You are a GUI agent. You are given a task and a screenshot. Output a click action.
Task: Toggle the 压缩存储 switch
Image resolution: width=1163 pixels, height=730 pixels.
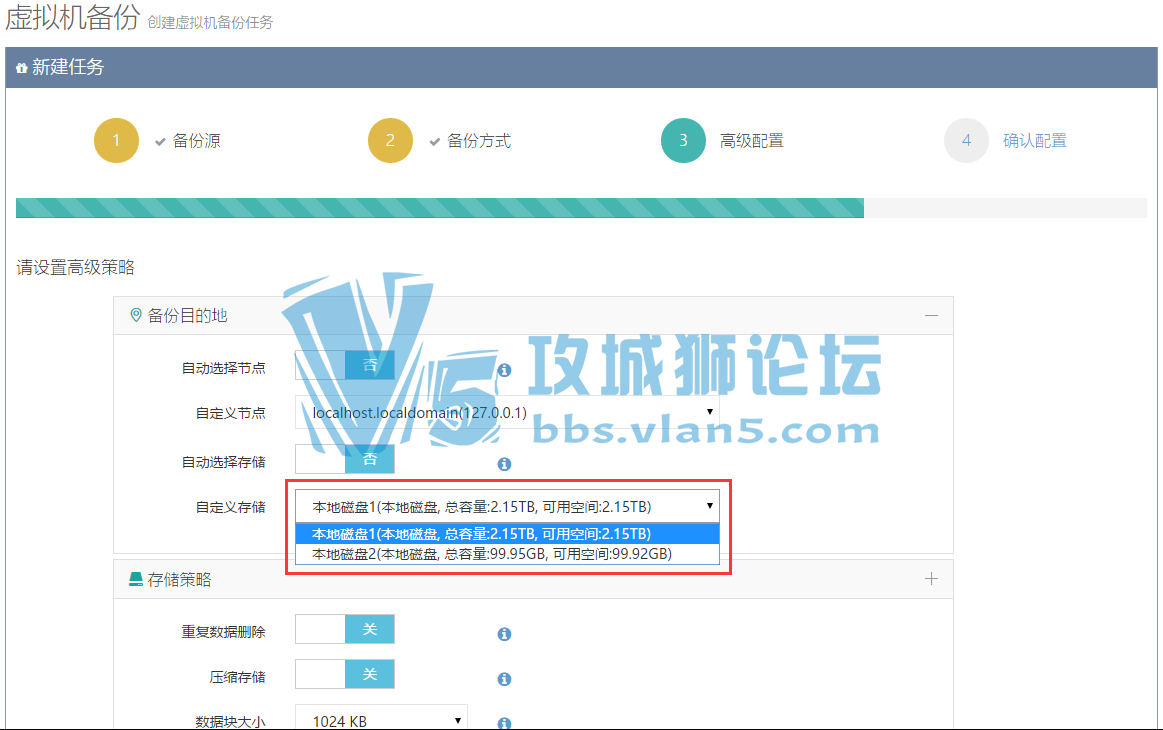tap(345, 674)
